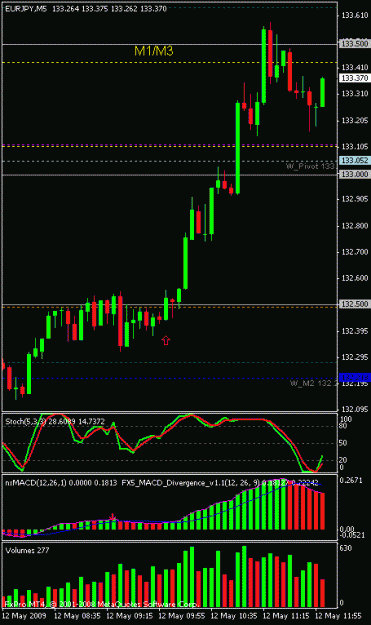Click the highlighted 133.500 price level tag

[354, 44]
